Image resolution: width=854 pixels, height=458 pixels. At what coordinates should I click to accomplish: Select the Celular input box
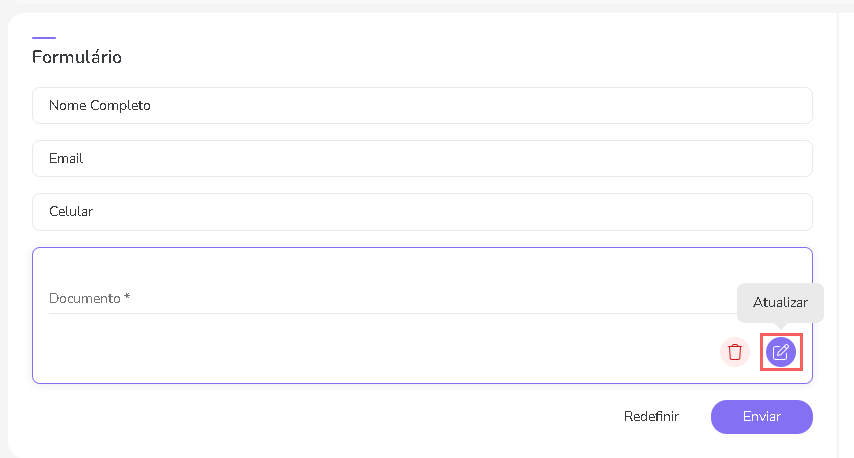tap(422, 212)
